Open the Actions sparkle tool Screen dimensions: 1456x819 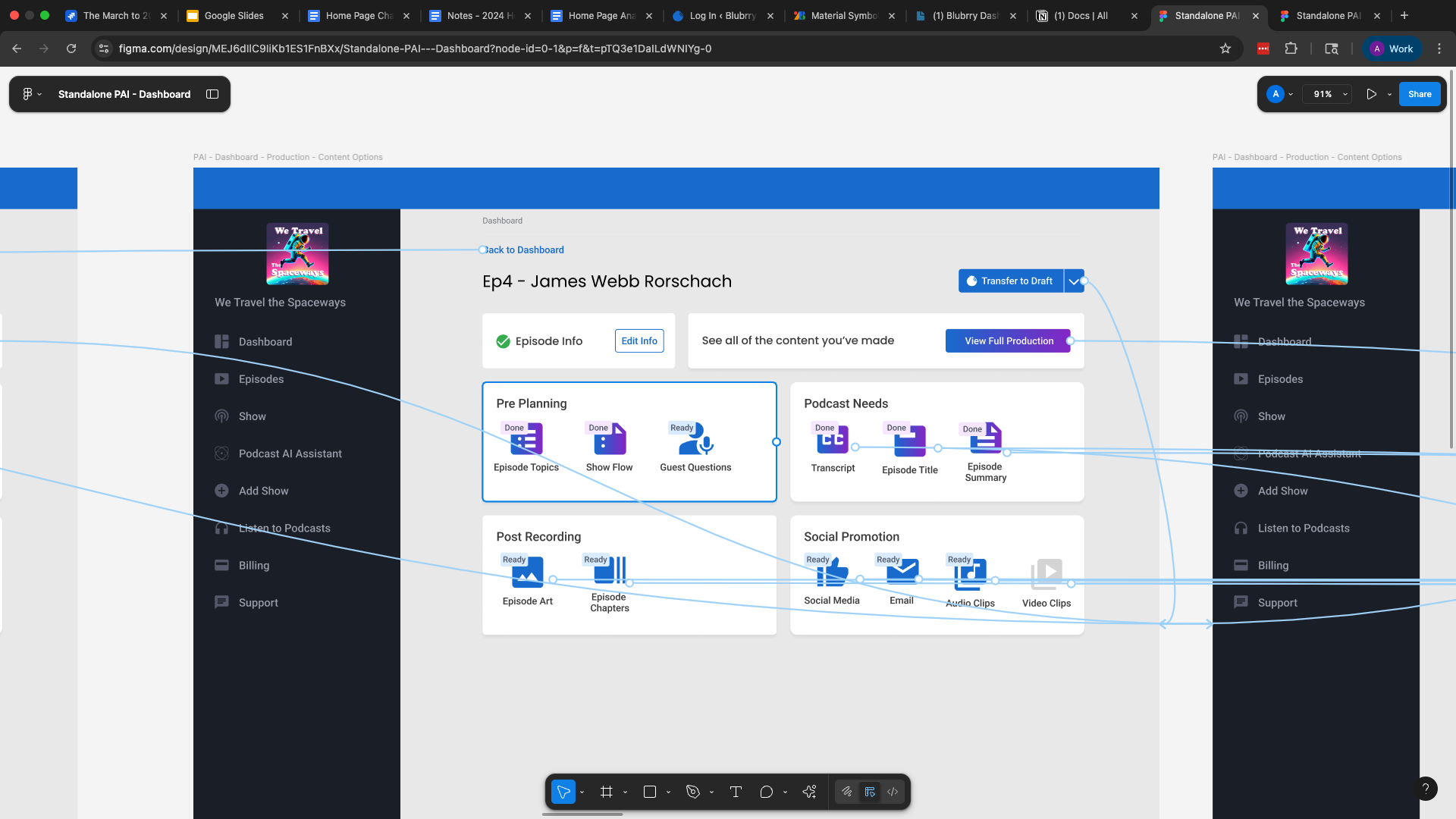click(x=809, y=792)
